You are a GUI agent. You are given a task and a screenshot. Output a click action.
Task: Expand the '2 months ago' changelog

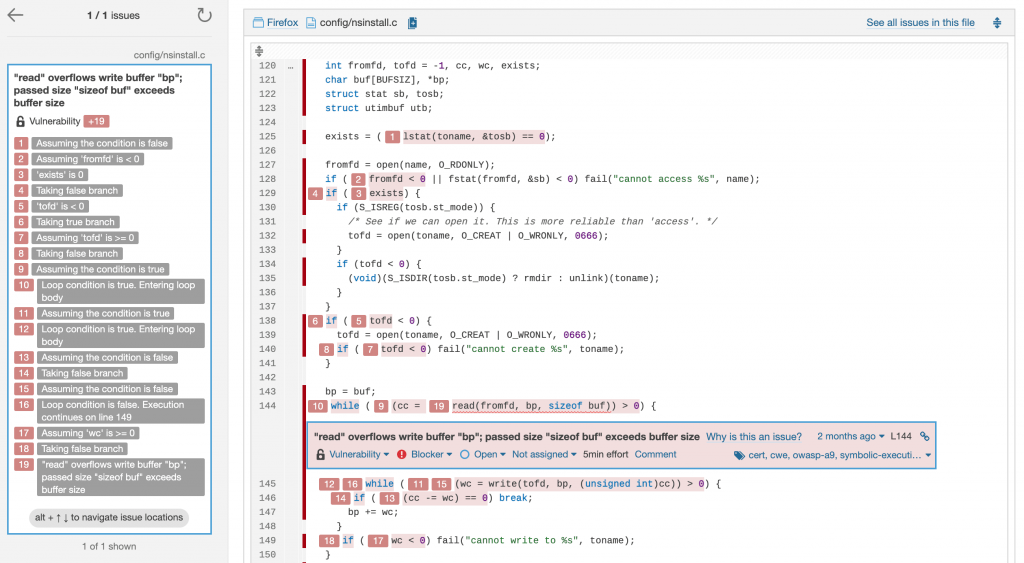click(x=850, y=437)
